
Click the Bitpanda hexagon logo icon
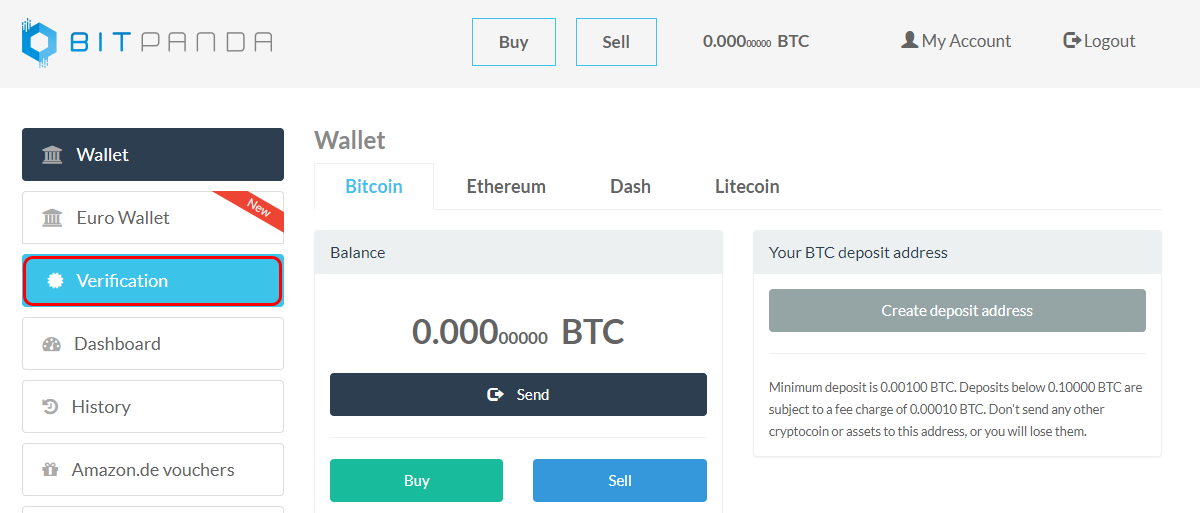click(x=41, y=42)
